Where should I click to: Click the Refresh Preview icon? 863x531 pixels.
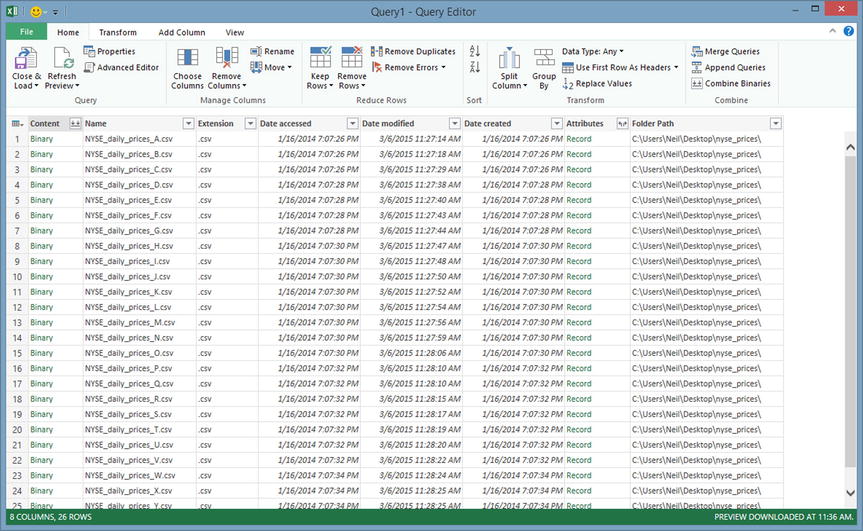pyautogui.click(x=62, y=58)
